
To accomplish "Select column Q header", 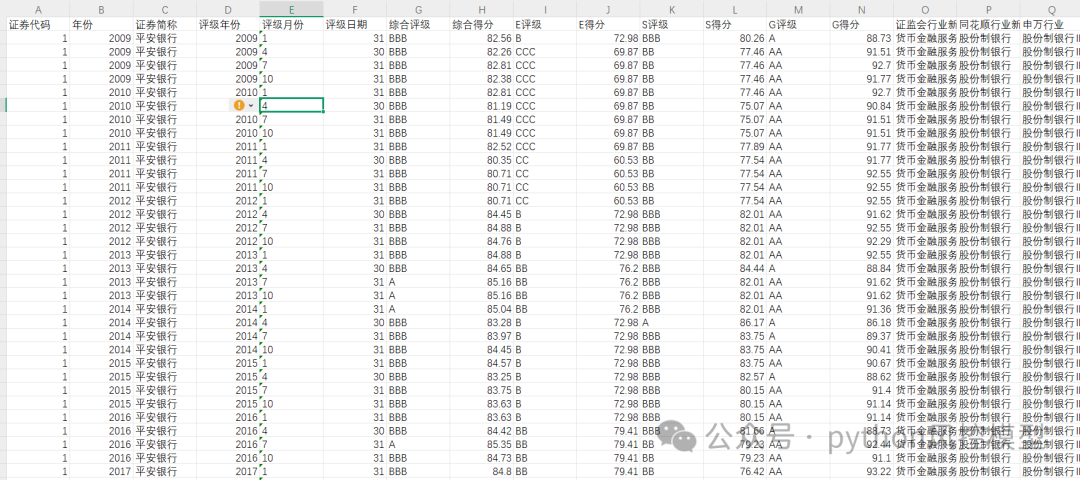I will tap(1050, 10).
